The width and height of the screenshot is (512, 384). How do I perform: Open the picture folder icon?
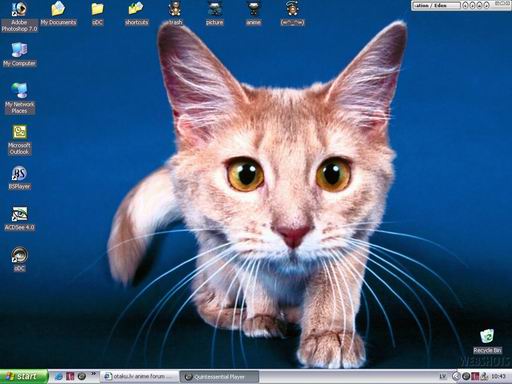click(x=214, y=13)
